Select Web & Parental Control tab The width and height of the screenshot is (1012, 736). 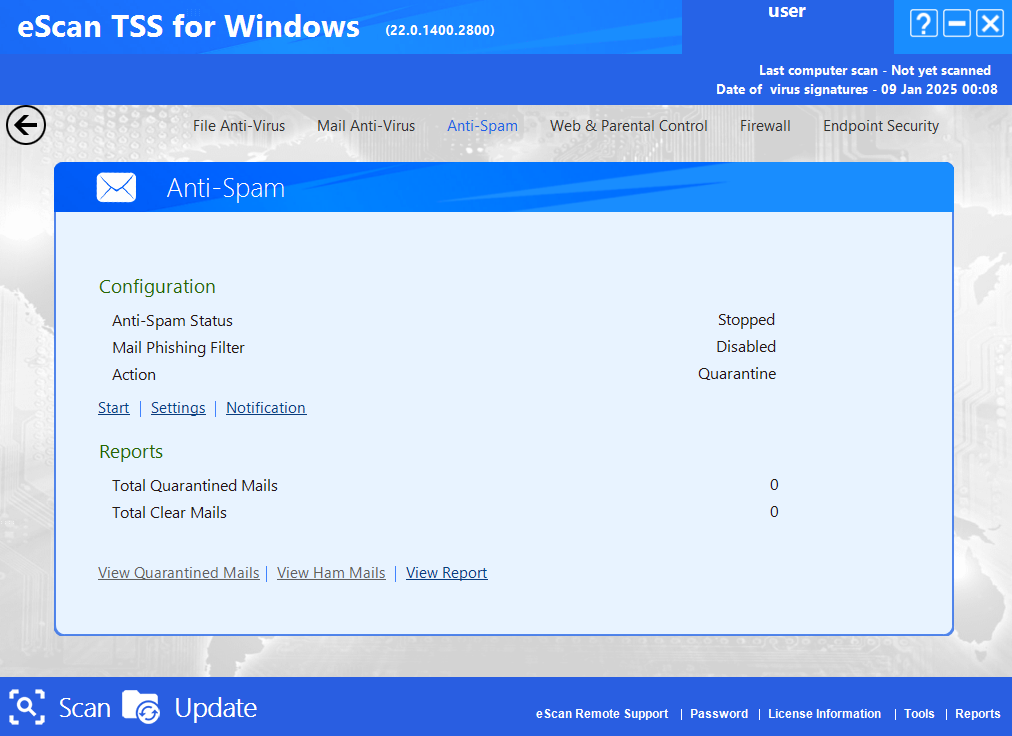pos(629,126)
